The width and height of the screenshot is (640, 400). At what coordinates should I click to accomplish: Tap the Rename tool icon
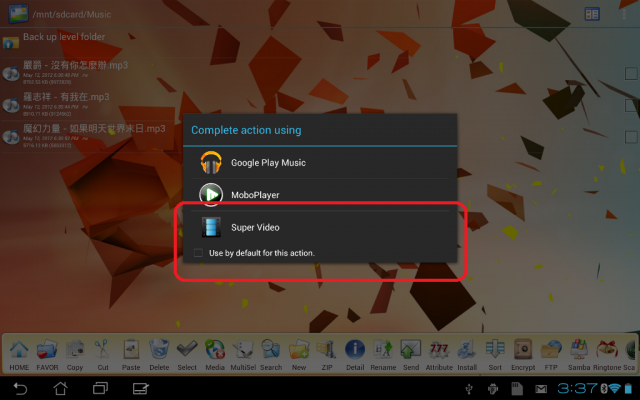[x=383, y=354]
